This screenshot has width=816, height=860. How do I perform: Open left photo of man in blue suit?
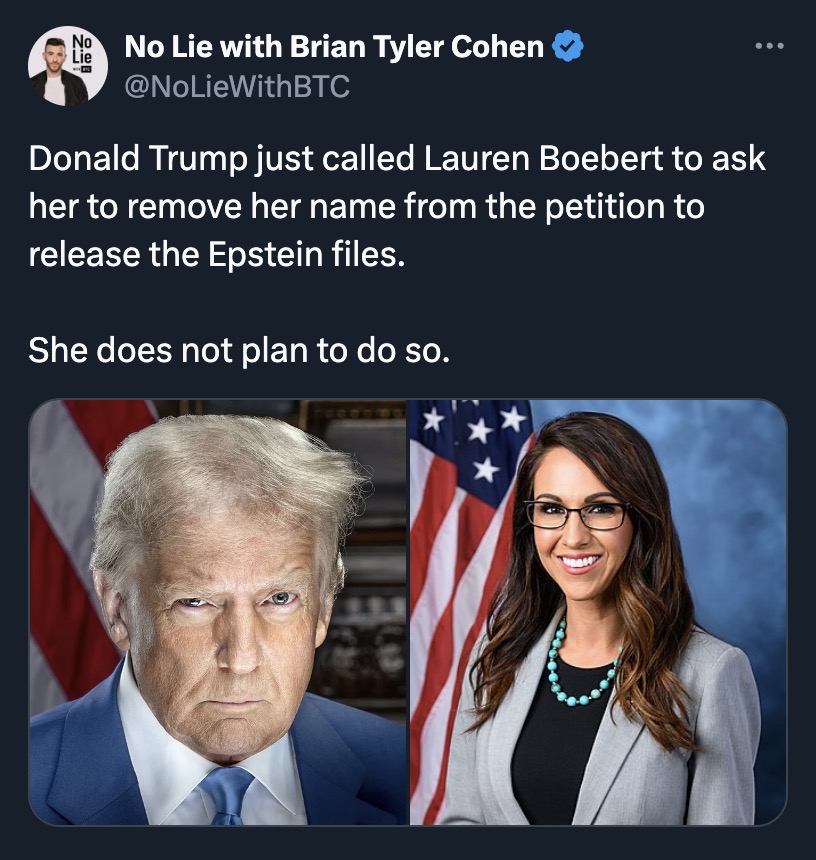point(218,612)
